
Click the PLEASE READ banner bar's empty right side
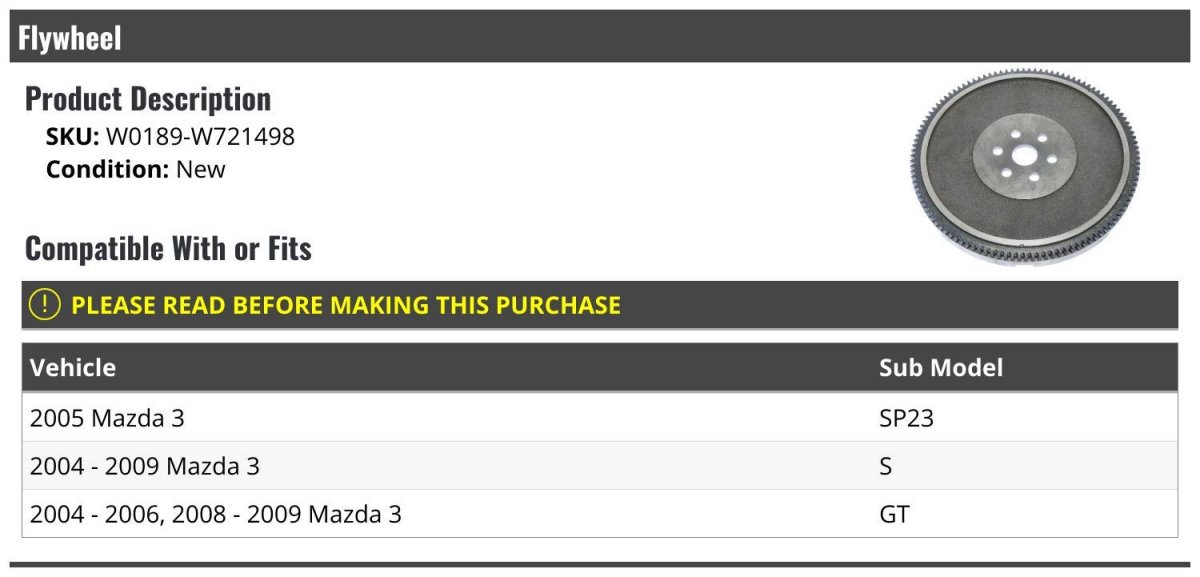[900, 305]
